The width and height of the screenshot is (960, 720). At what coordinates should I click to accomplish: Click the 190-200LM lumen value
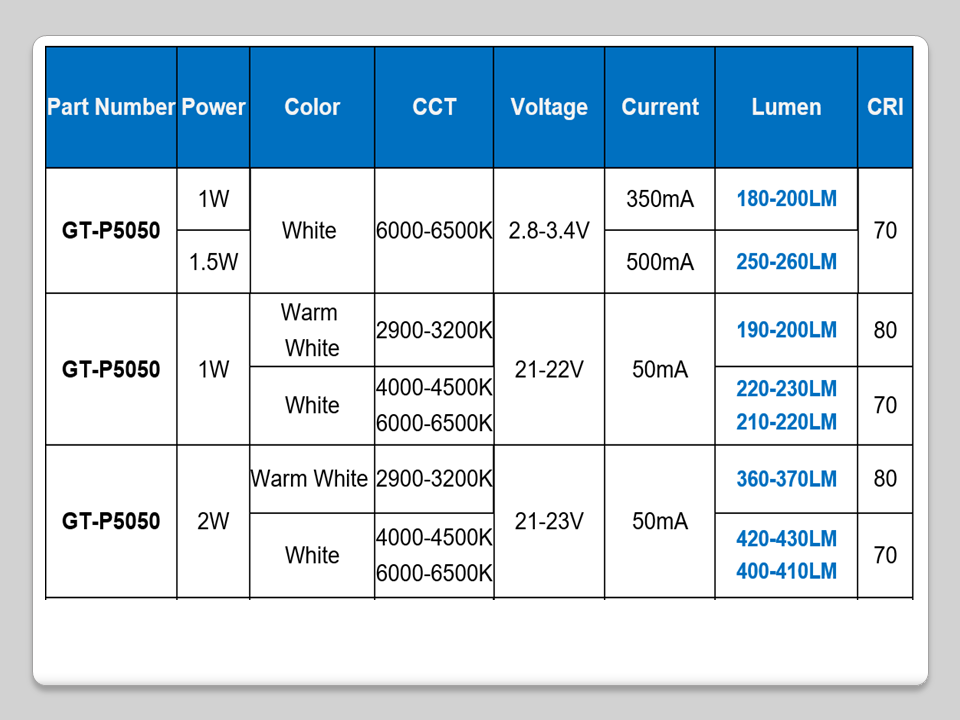(786, 330)
